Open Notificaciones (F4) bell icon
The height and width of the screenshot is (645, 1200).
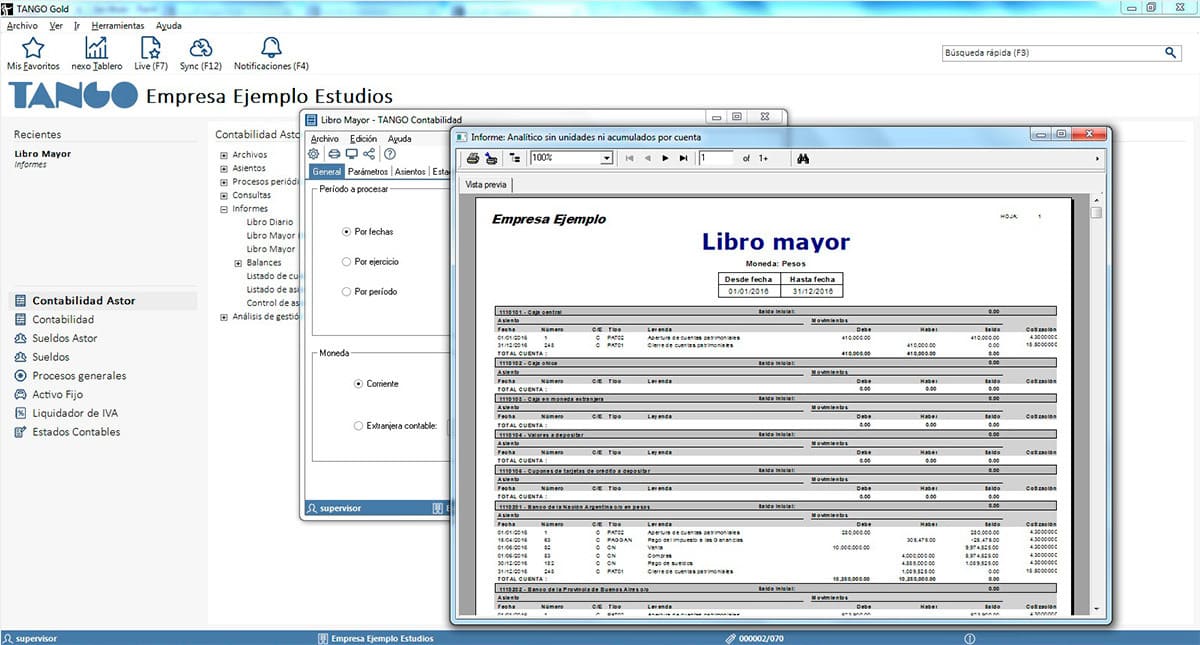pyautogui.click(x=271, y=48)
